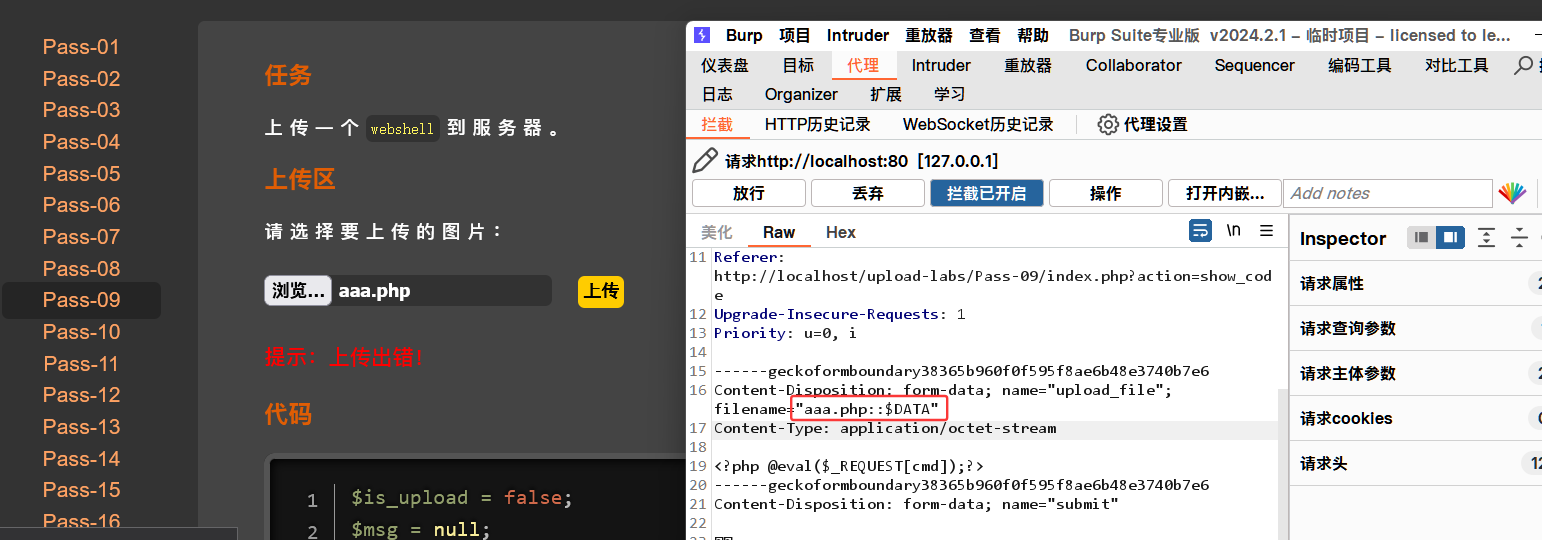Open Pass-05 in the sidebar

(x=81, y=173)
